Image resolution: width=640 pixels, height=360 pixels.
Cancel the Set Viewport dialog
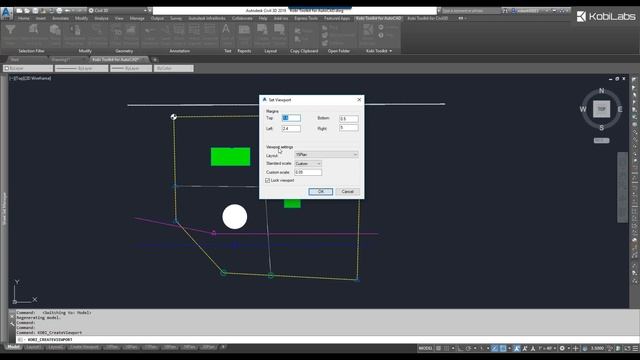tap(347, 191)
